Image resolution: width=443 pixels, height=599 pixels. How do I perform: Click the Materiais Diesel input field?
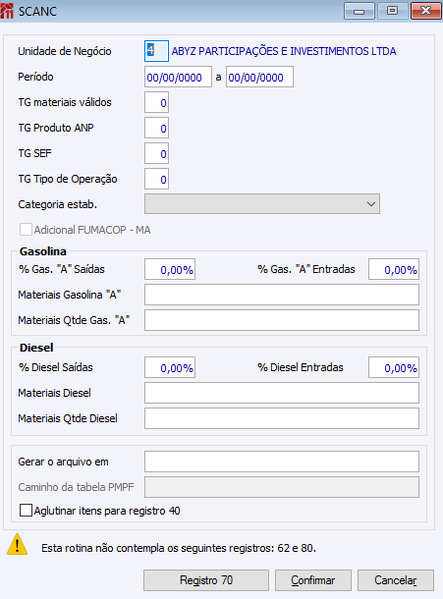coord(282,393)
